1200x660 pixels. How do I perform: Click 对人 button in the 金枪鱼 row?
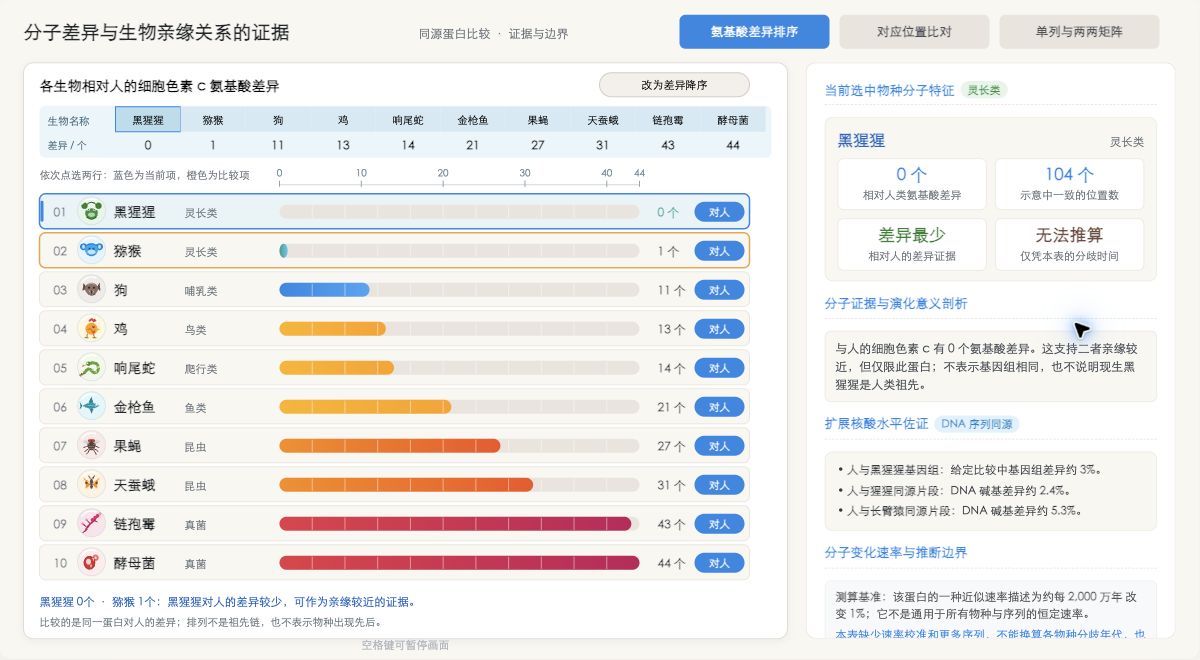click(719, 407)
